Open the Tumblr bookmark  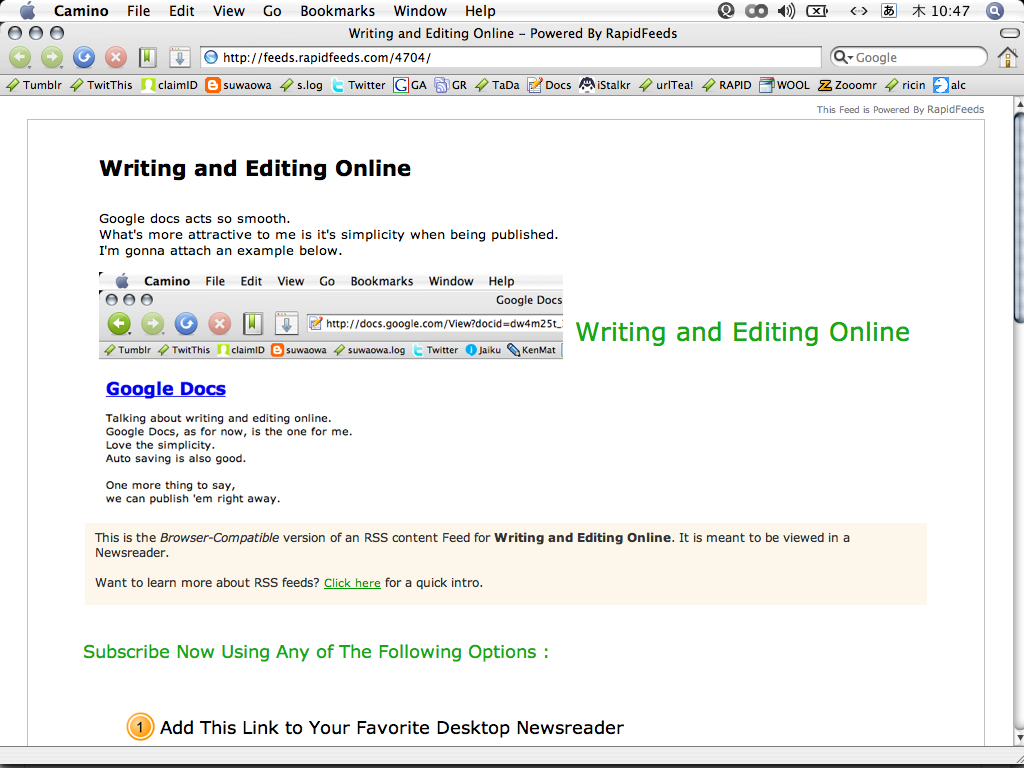(x=34, y=85)
